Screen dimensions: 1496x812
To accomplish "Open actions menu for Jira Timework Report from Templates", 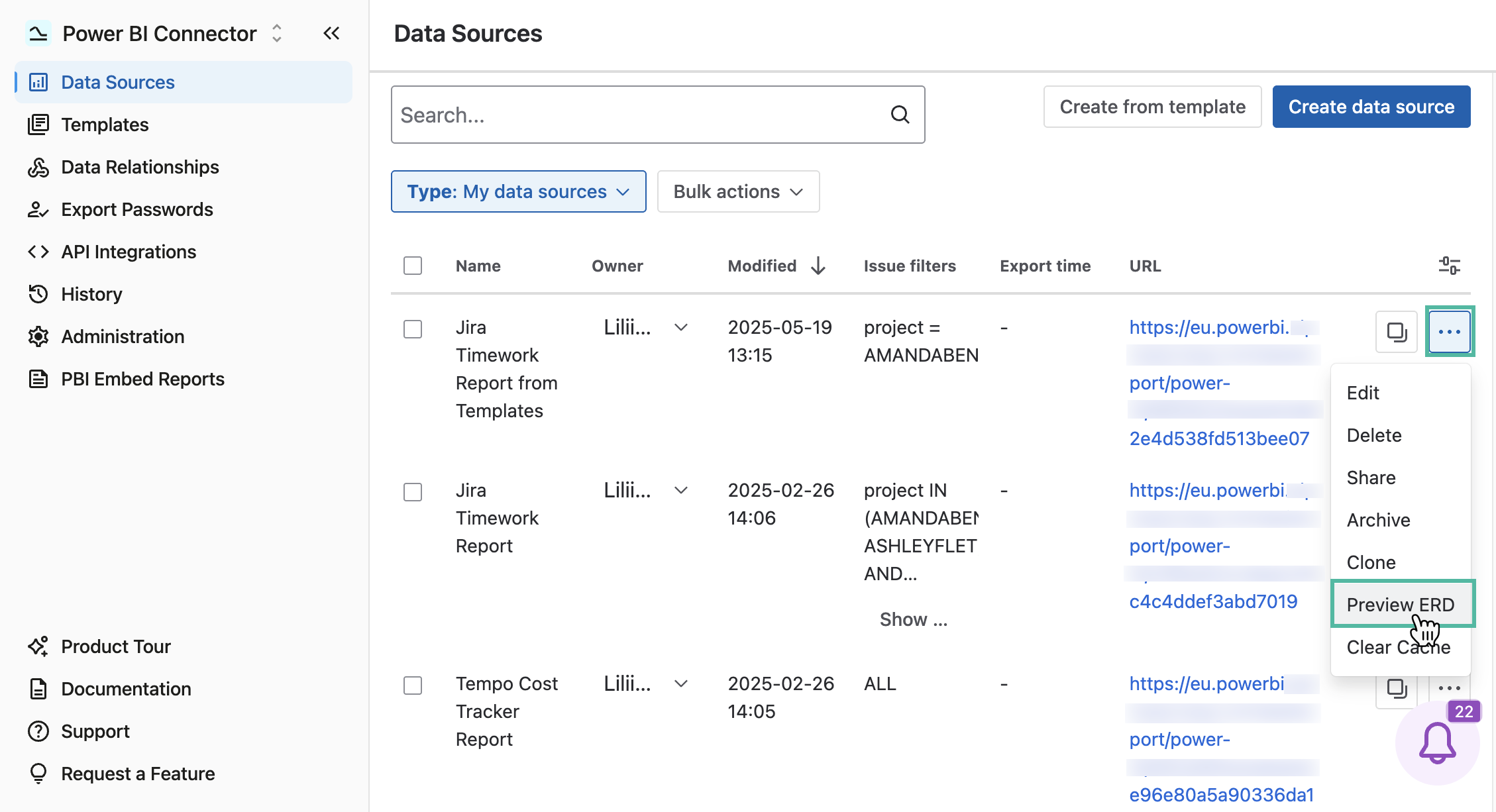I will (1450, 331).
